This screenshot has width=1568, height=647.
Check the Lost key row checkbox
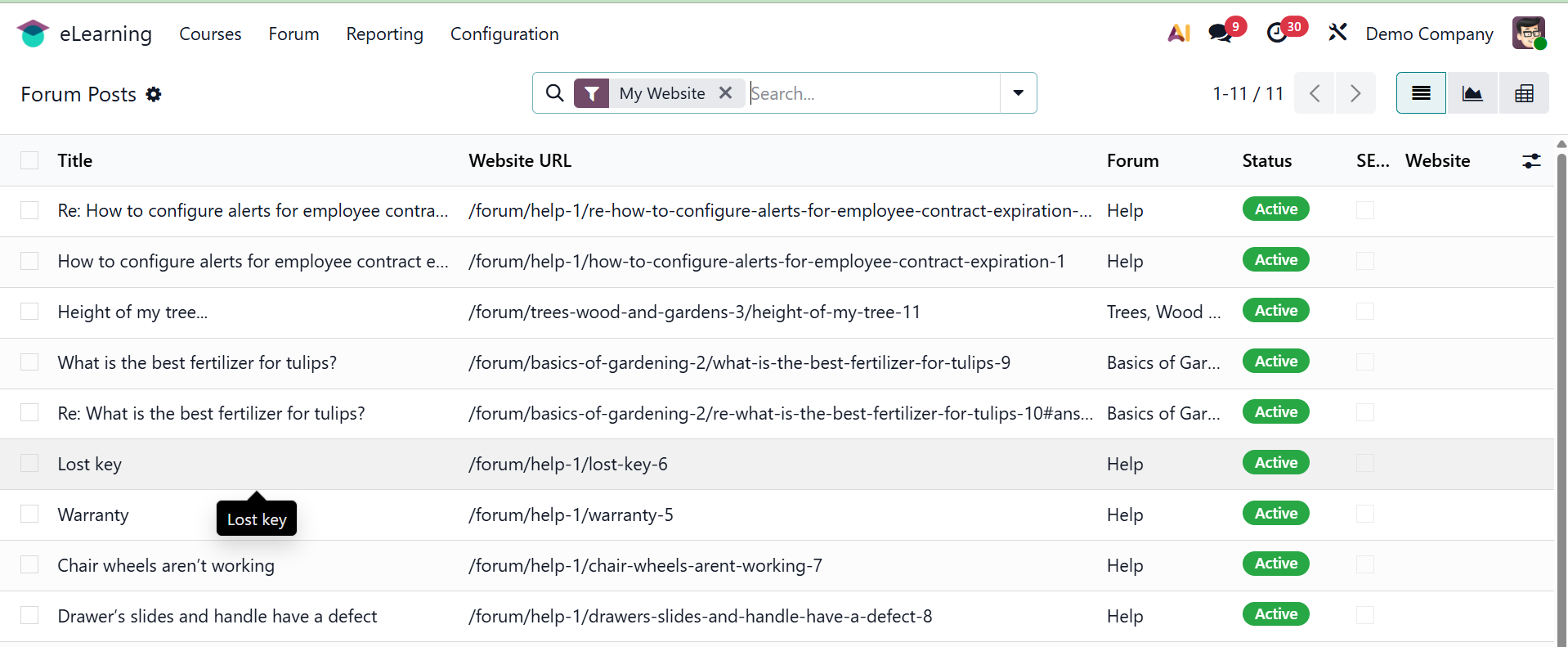pos(29,464)
